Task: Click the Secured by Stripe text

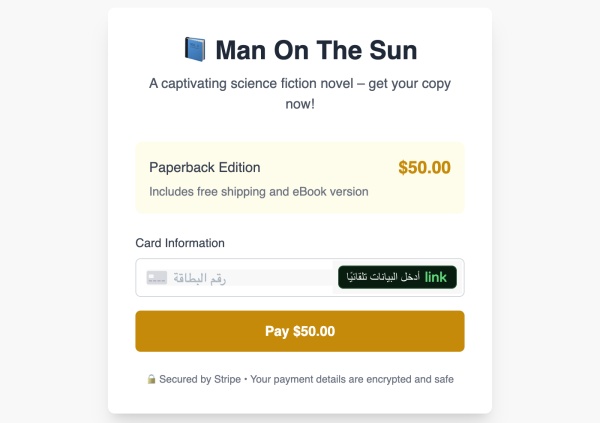Action: 200,379
